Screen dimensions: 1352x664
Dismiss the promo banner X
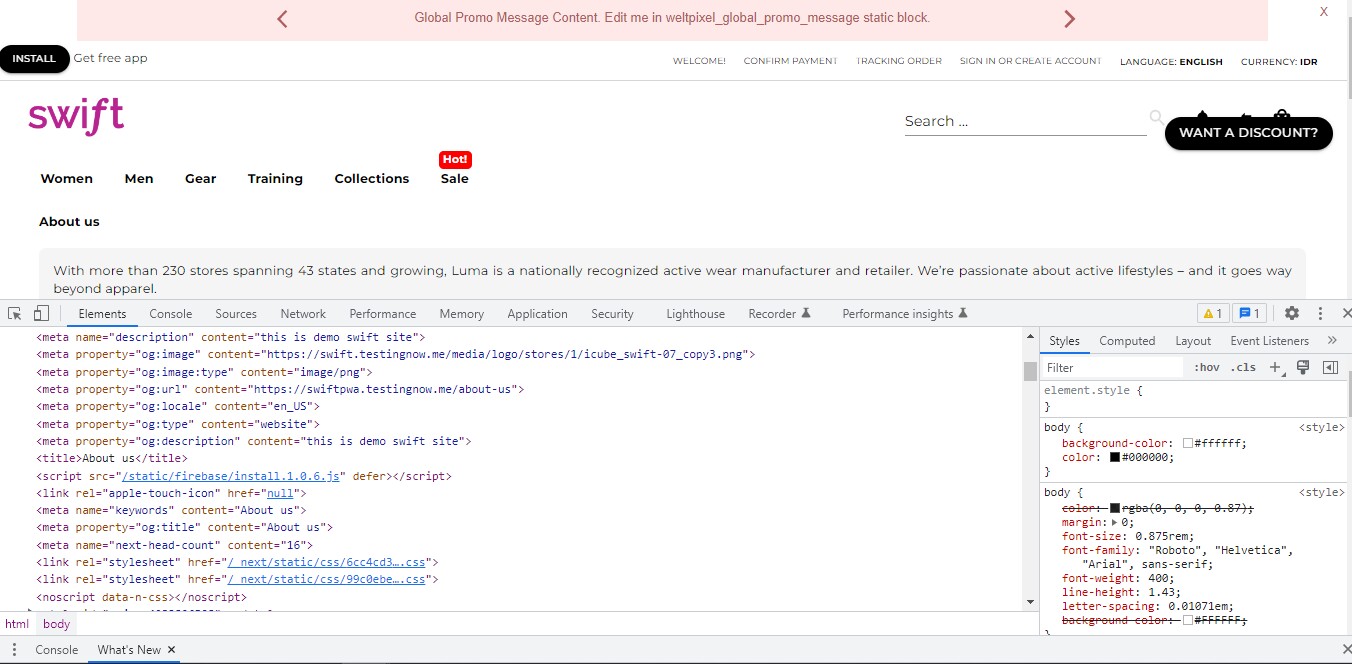(x=1324, y=12)
